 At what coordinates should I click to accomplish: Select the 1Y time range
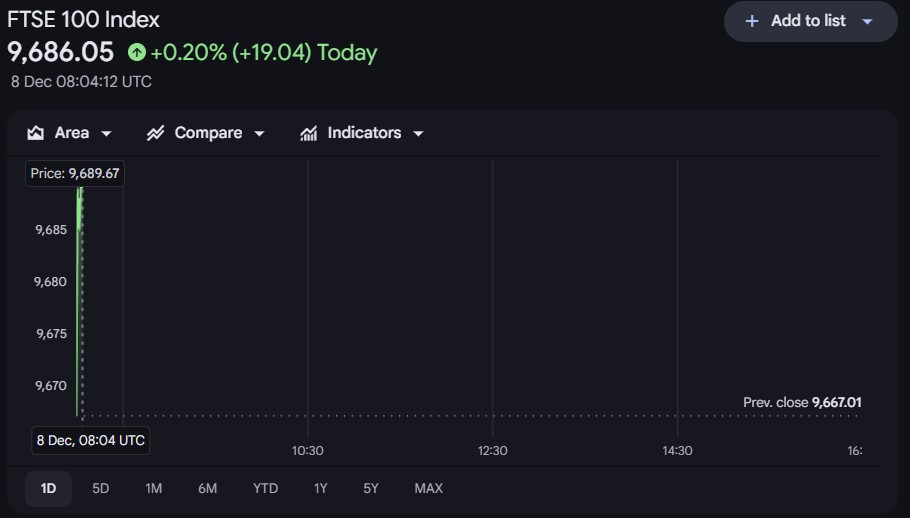tap(320, 488)
